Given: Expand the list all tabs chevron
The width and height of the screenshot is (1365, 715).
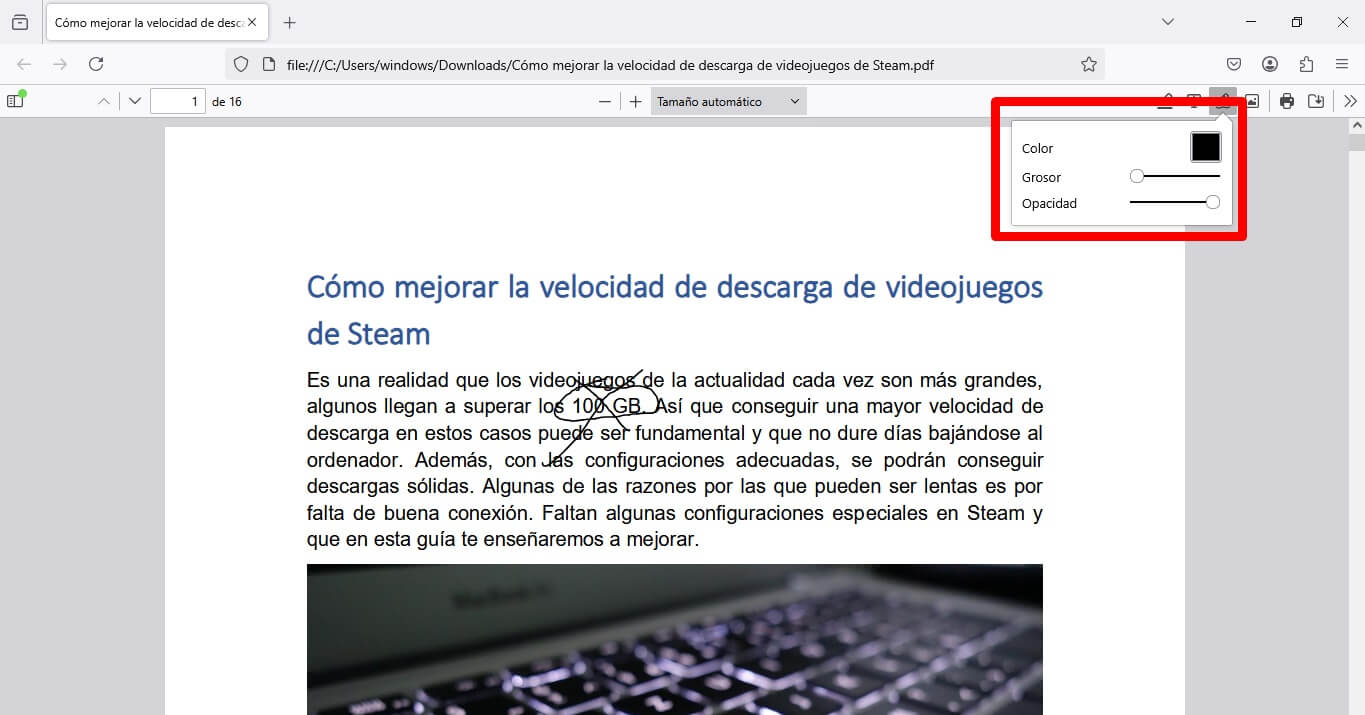Looking at the screenshot, I should pos(1169,22).
